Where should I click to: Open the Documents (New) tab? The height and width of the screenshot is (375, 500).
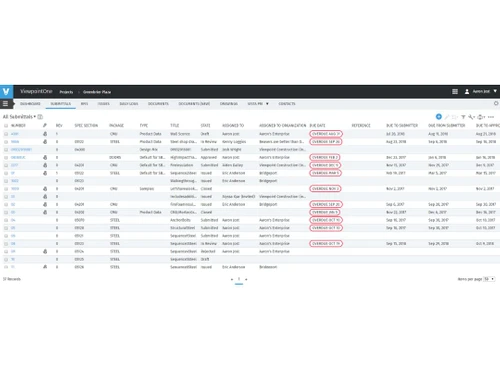[194, 104]
